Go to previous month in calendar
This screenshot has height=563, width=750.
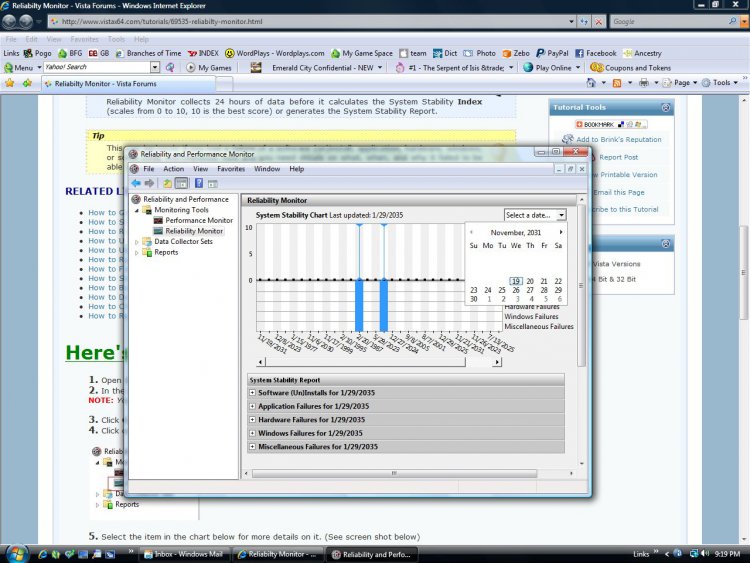pyautogui.click(x=472, y=232)
